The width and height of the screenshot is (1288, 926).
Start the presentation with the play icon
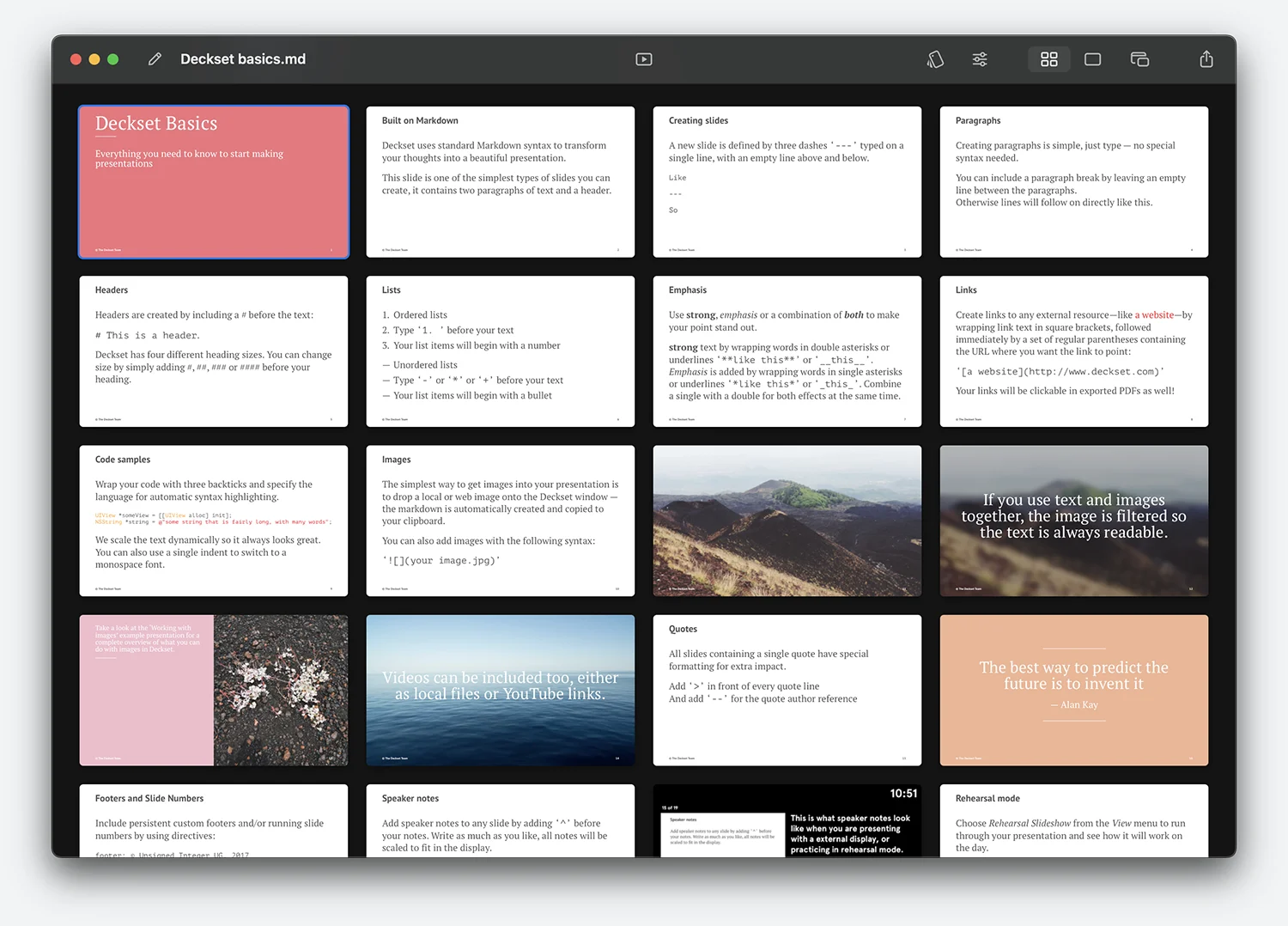[644, 59]
